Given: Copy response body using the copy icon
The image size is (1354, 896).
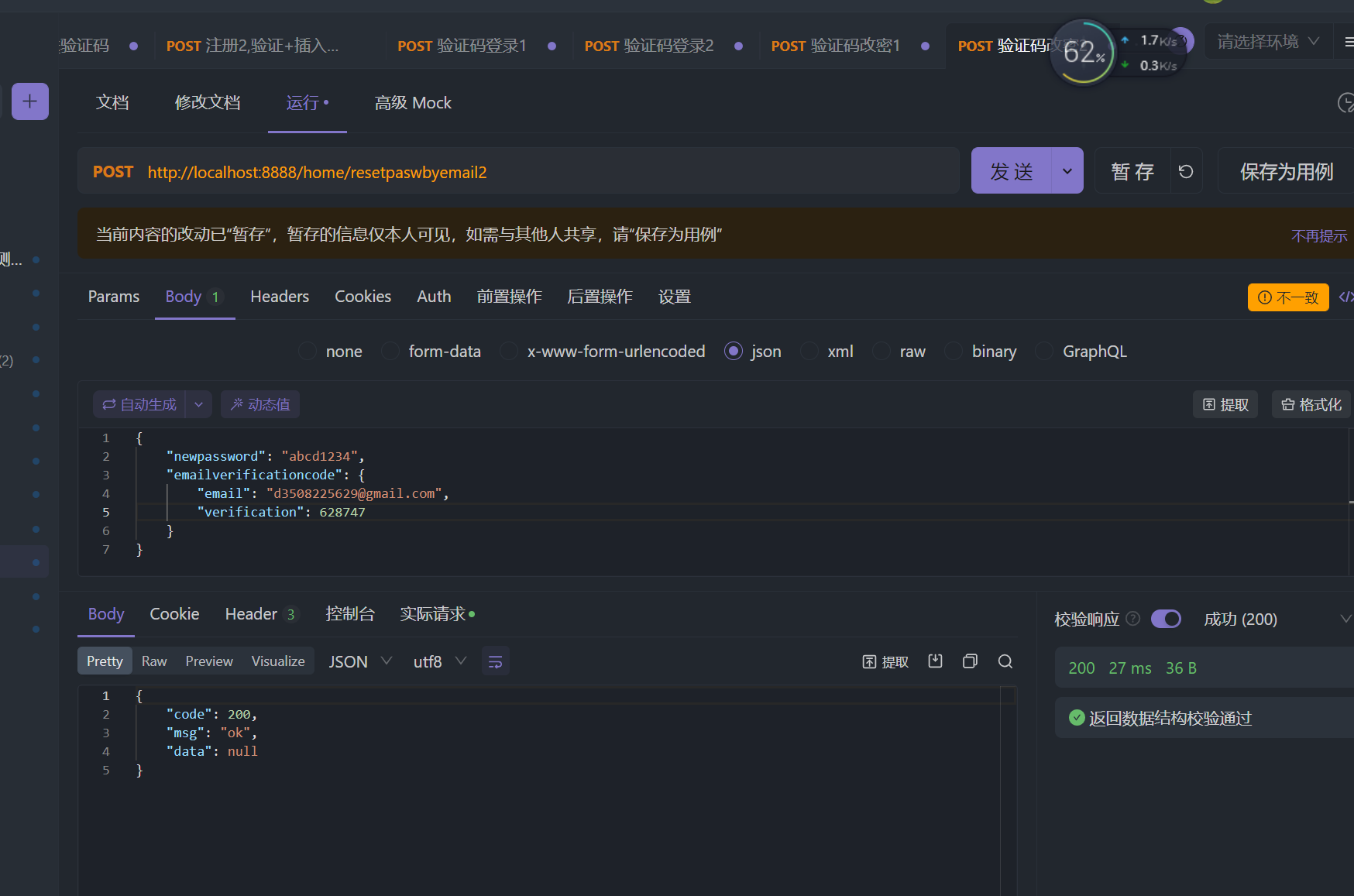Looking at the screenshot, I should click(970, 661).
